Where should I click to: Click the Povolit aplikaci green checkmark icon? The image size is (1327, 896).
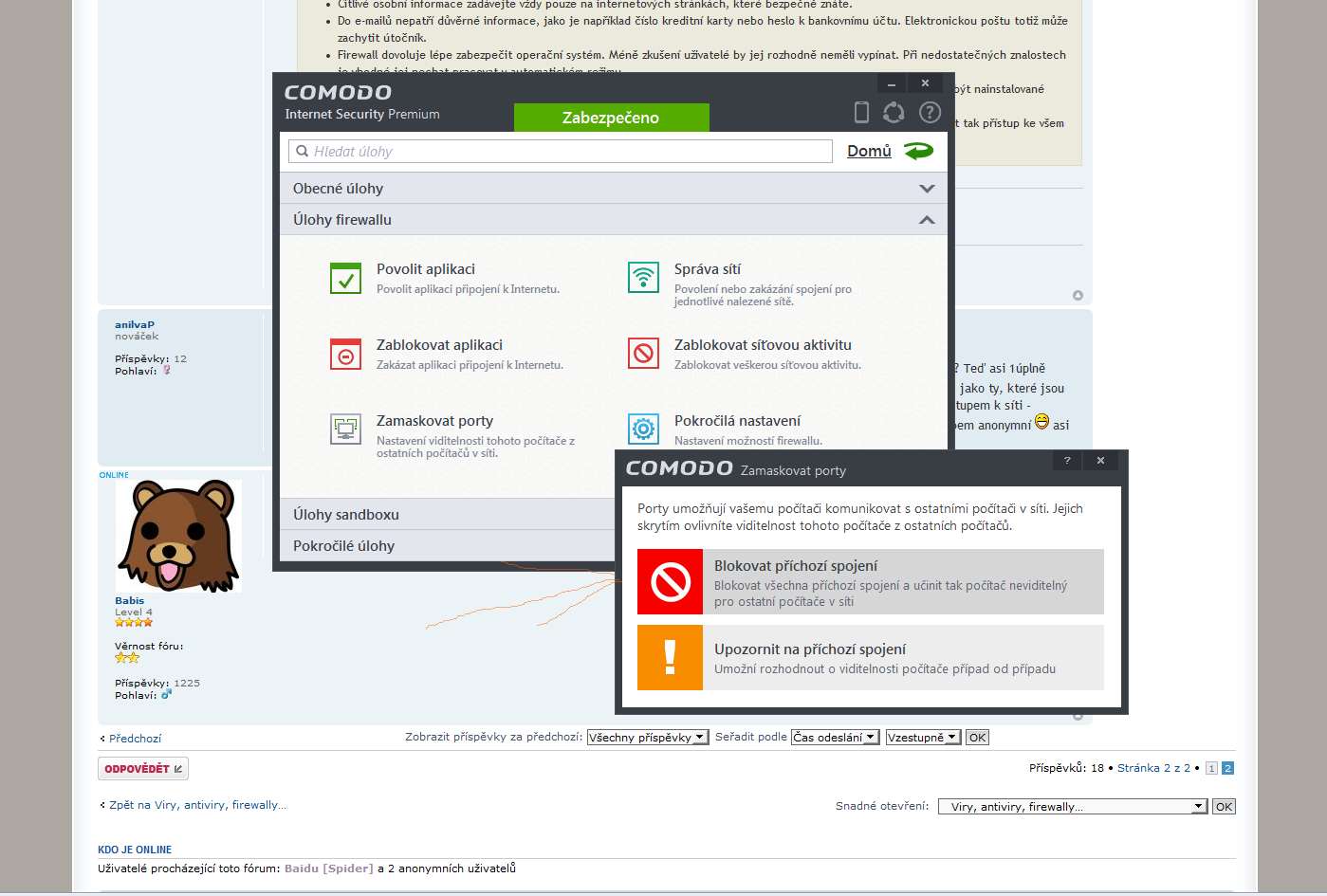point(345,279)
